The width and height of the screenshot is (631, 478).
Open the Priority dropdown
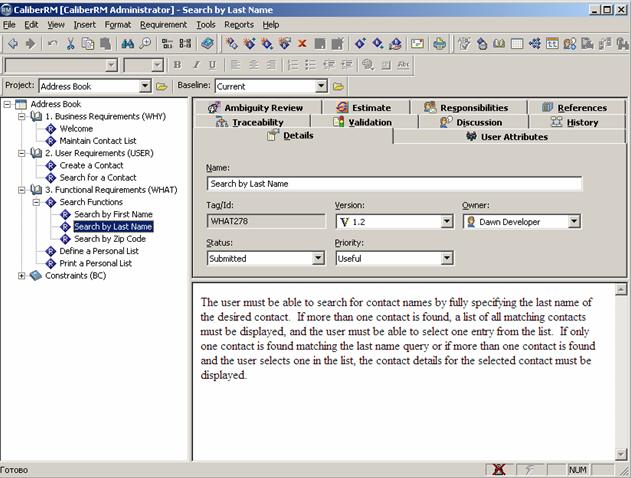[447, 258]
